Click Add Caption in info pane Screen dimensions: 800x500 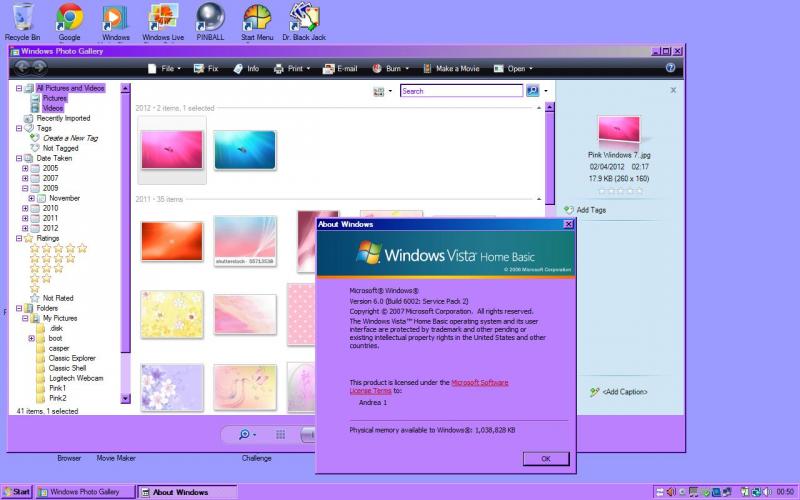coord(618,392)
